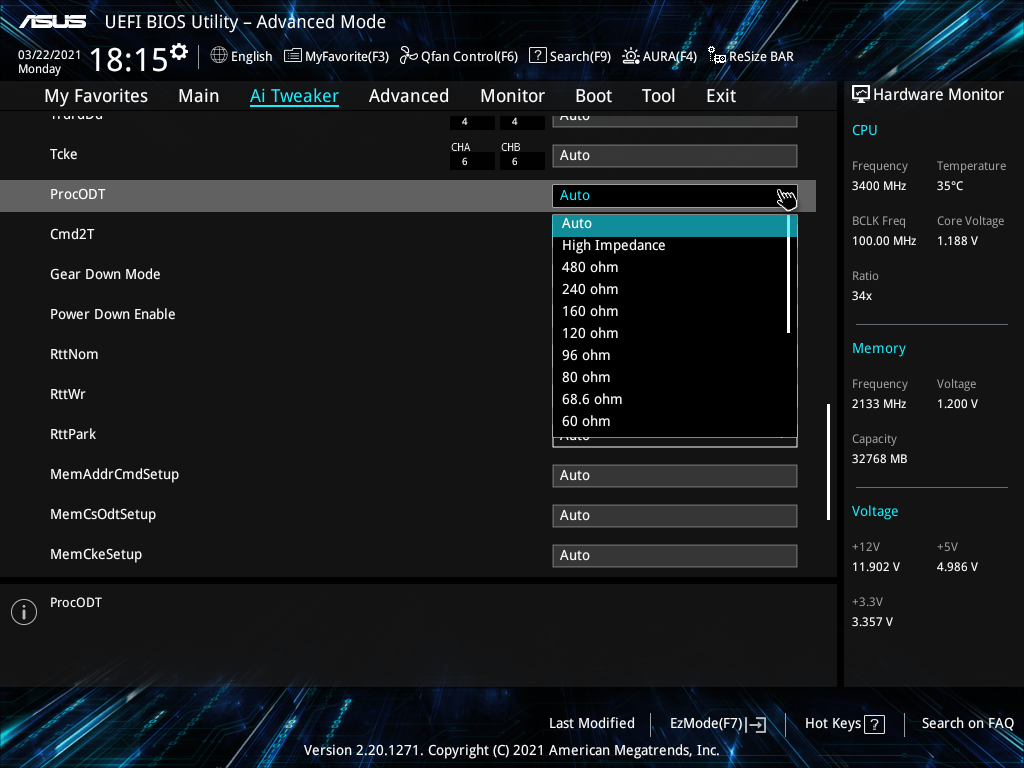Image resolution: width=1024 pixels, height=768 pixels.
Task: Open MyFavorite(F3) list icon
Action: click(x=293, y=56)
